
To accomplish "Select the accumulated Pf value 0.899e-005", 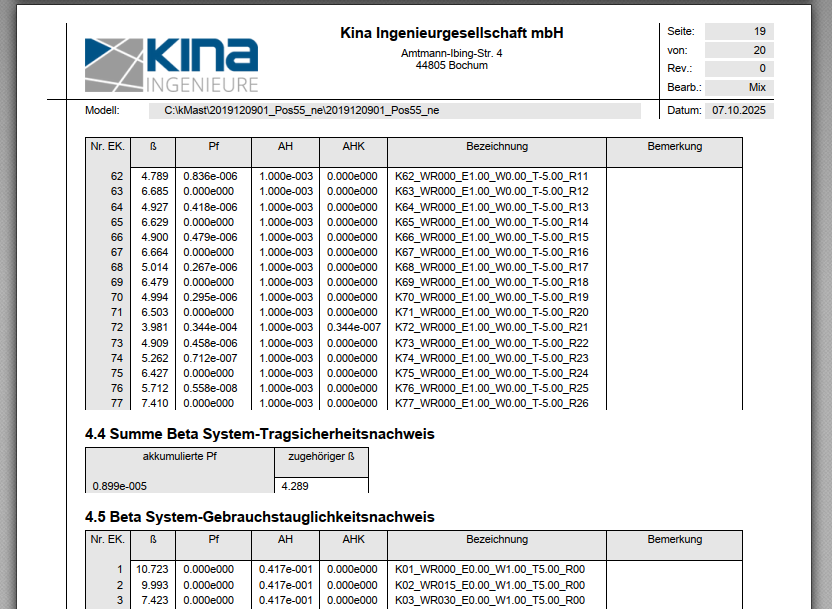I will 120,486.
